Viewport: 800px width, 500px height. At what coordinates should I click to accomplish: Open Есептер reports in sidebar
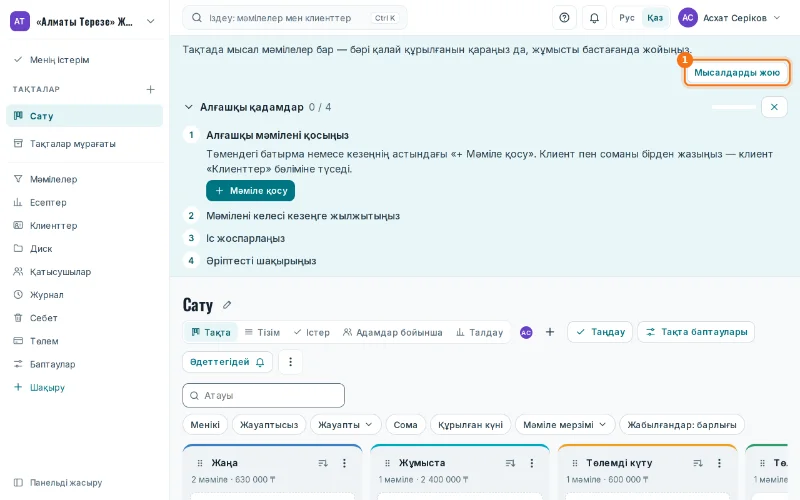[x=85, y=203]
